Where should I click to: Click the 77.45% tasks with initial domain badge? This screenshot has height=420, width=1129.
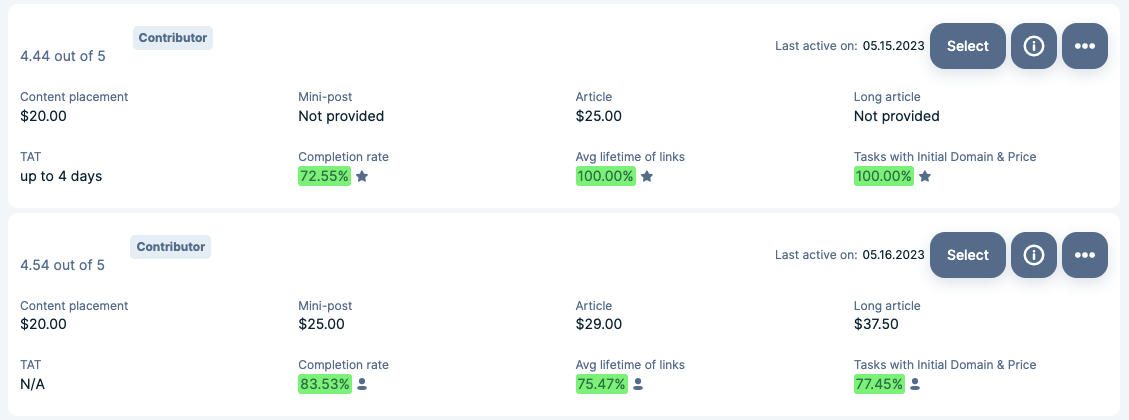pos(879,385)
